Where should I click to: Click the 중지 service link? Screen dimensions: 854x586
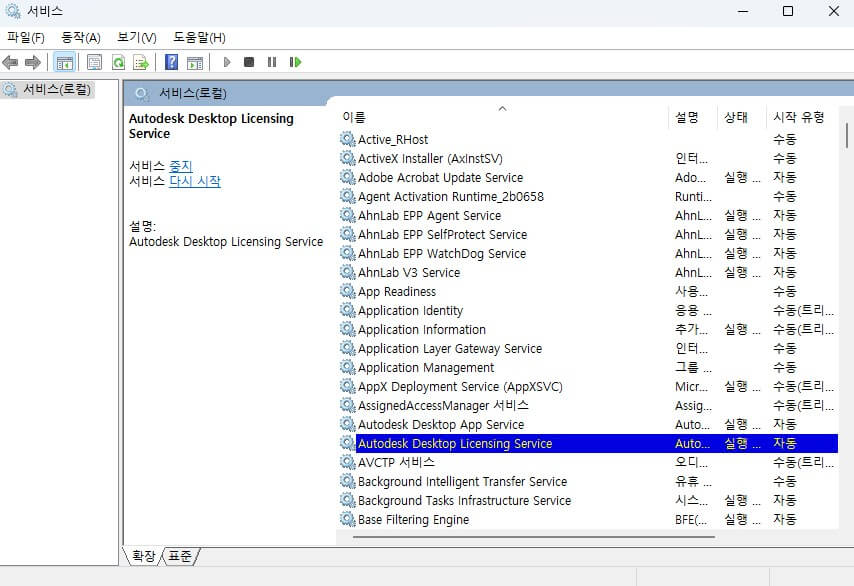point(181,166)
